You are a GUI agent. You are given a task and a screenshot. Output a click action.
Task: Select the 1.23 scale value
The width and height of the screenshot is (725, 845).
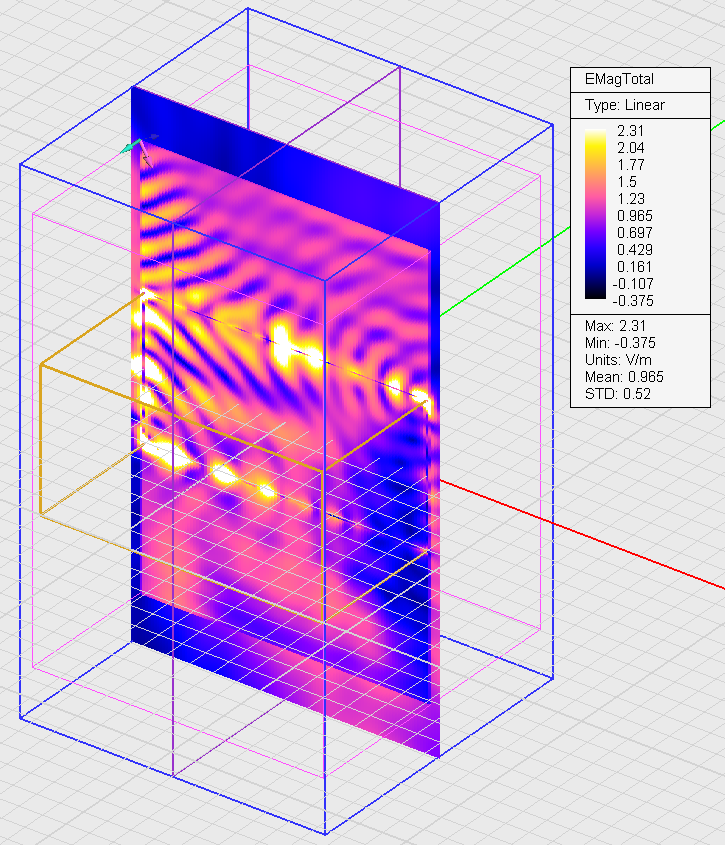pyautogui.click(x=631, y=199)
